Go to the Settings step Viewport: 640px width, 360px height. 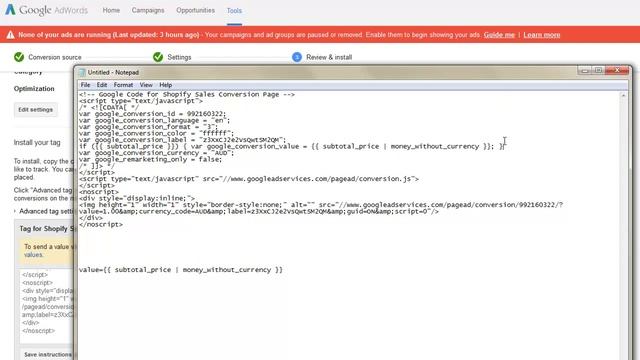pyautogui.click(x=179, y=57)
